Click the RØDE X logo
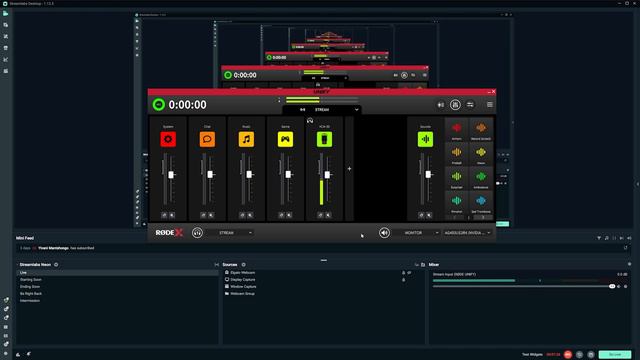 169,233
